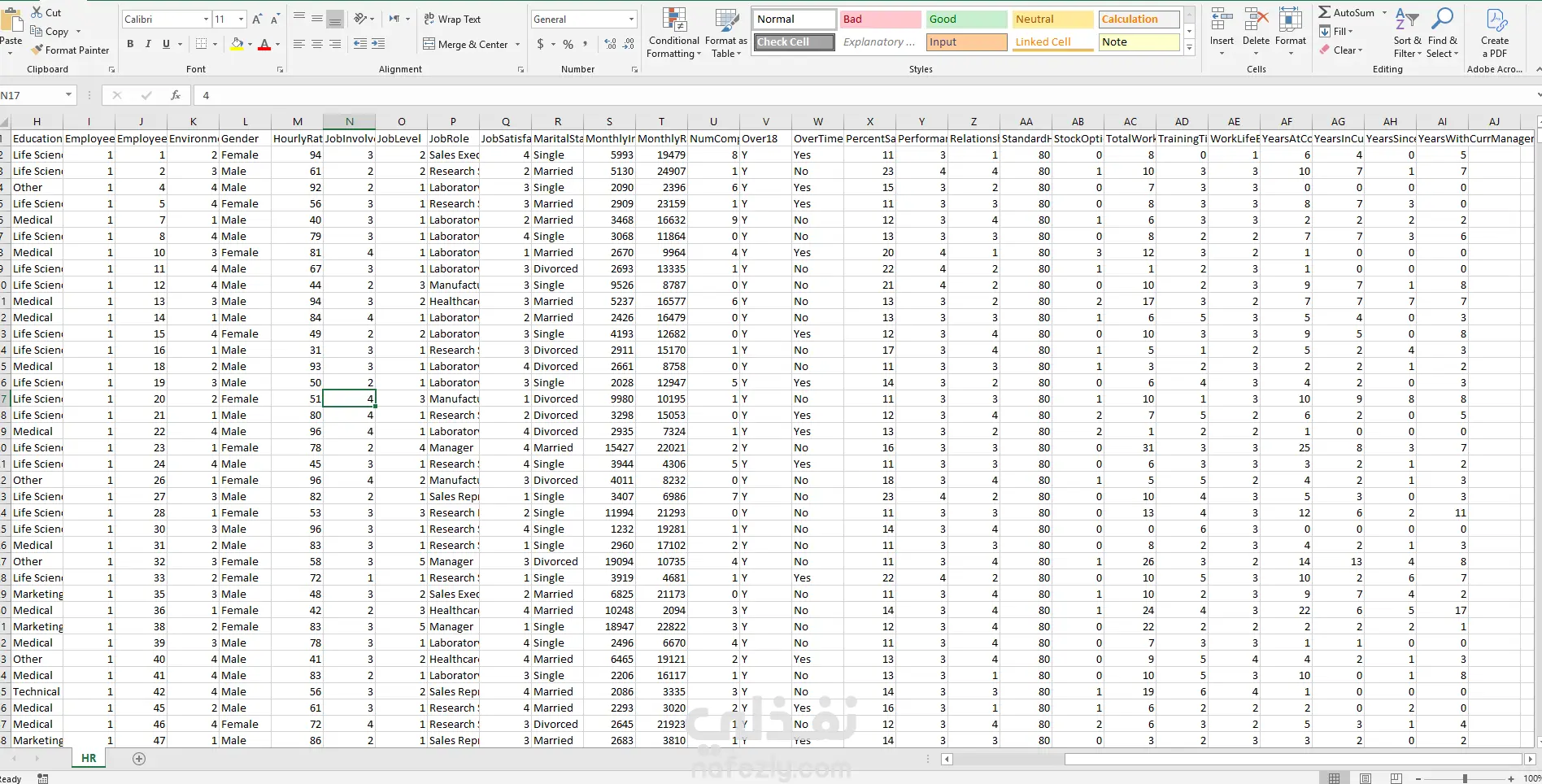Apply the Calculation cell style
This screenshot has height=784, width=1542.
coord(1139,19)
